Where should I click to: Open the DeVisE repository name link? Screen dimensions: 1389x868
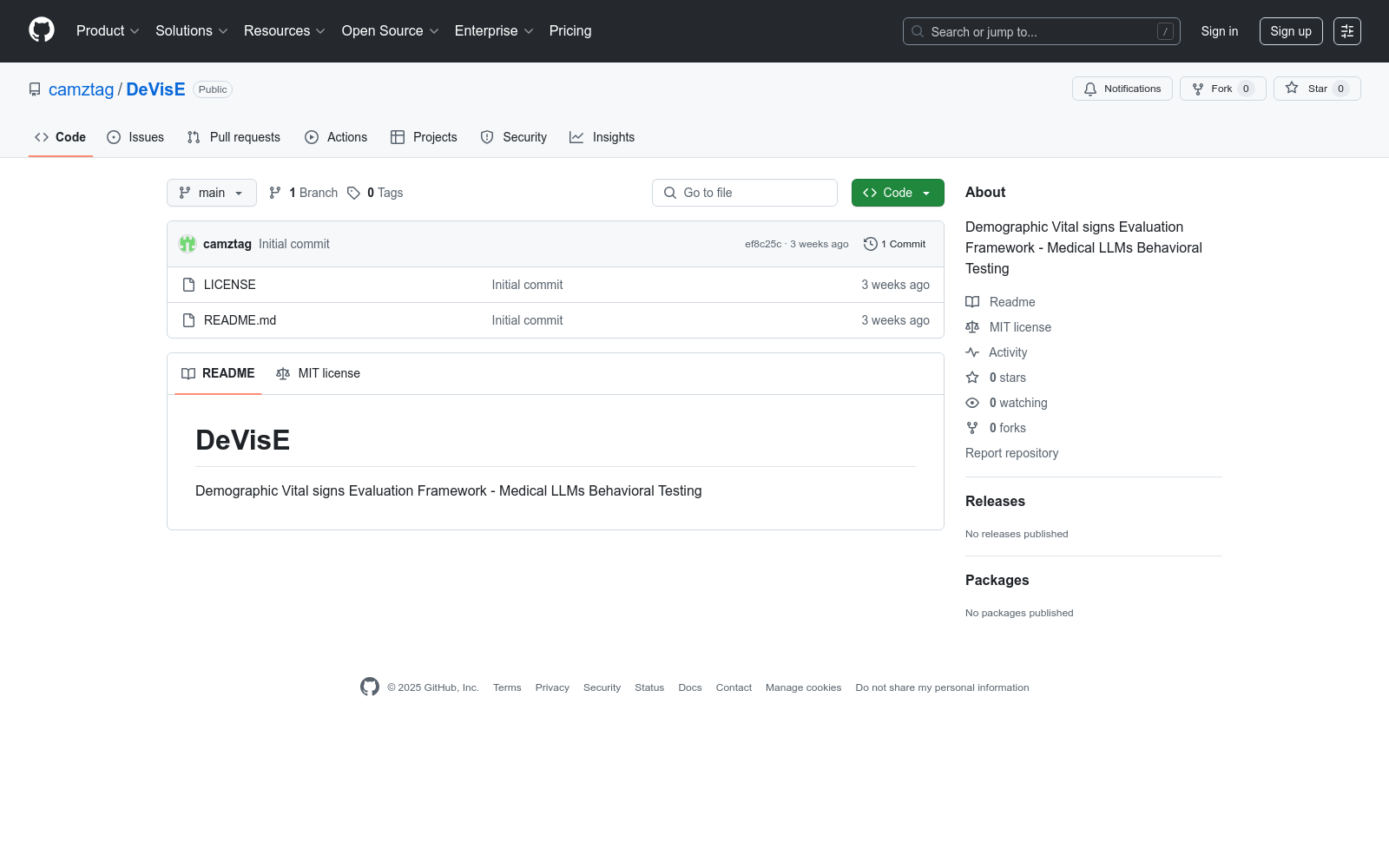[156, 89]
